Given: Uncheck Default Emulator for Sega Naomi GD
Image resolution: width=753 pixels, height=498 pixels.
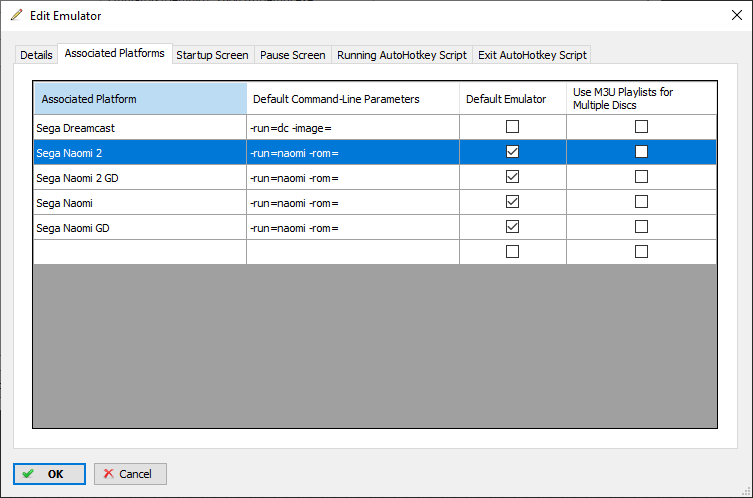Looking at the screenshot, I should pyautogui.click(x=512, y=227).
